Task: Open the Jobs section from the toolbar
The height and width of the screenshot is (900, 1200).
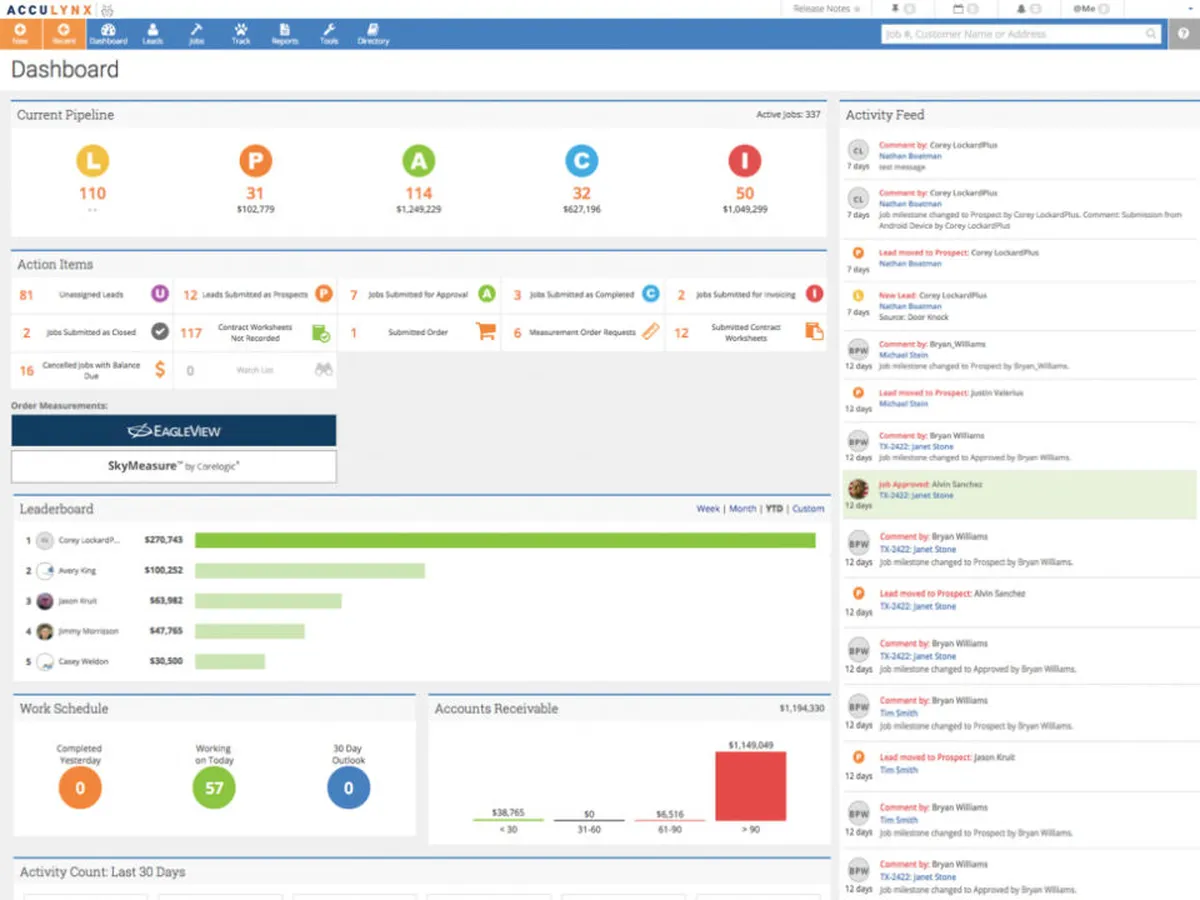Action: point(197,33)
